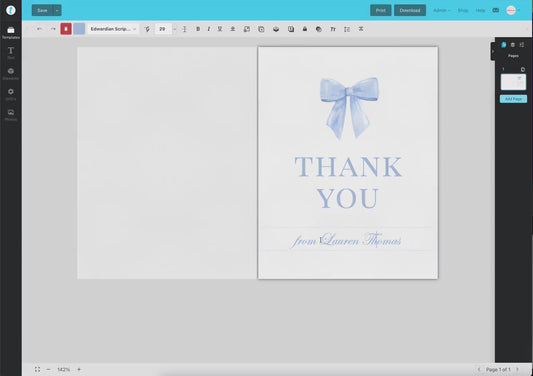The width and height of the screenshot is (533, 376).
Task: Select the page 1 thumbnail
Action: 513,82
